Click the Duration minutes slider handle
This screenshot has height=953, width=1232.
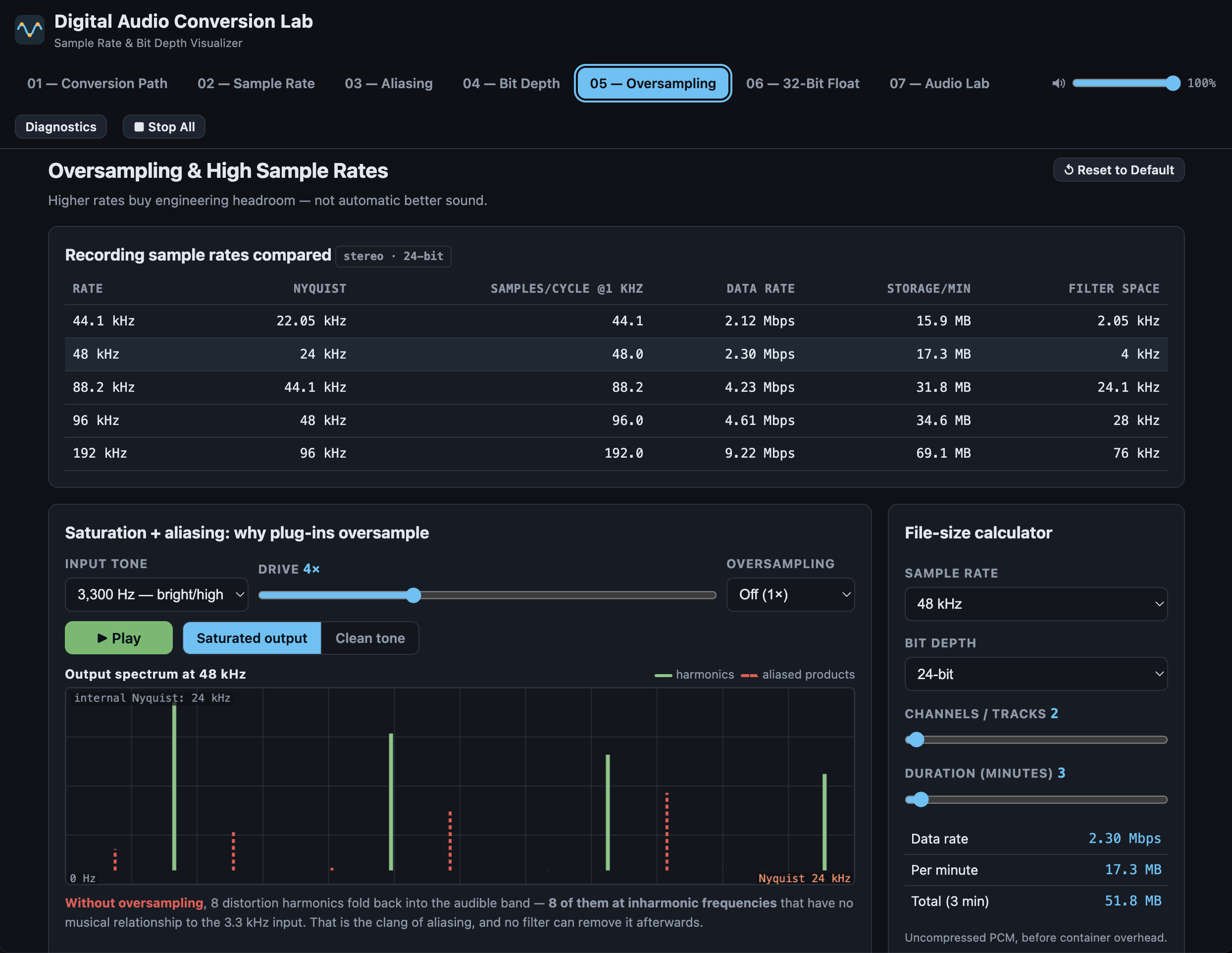coord(920,799)
